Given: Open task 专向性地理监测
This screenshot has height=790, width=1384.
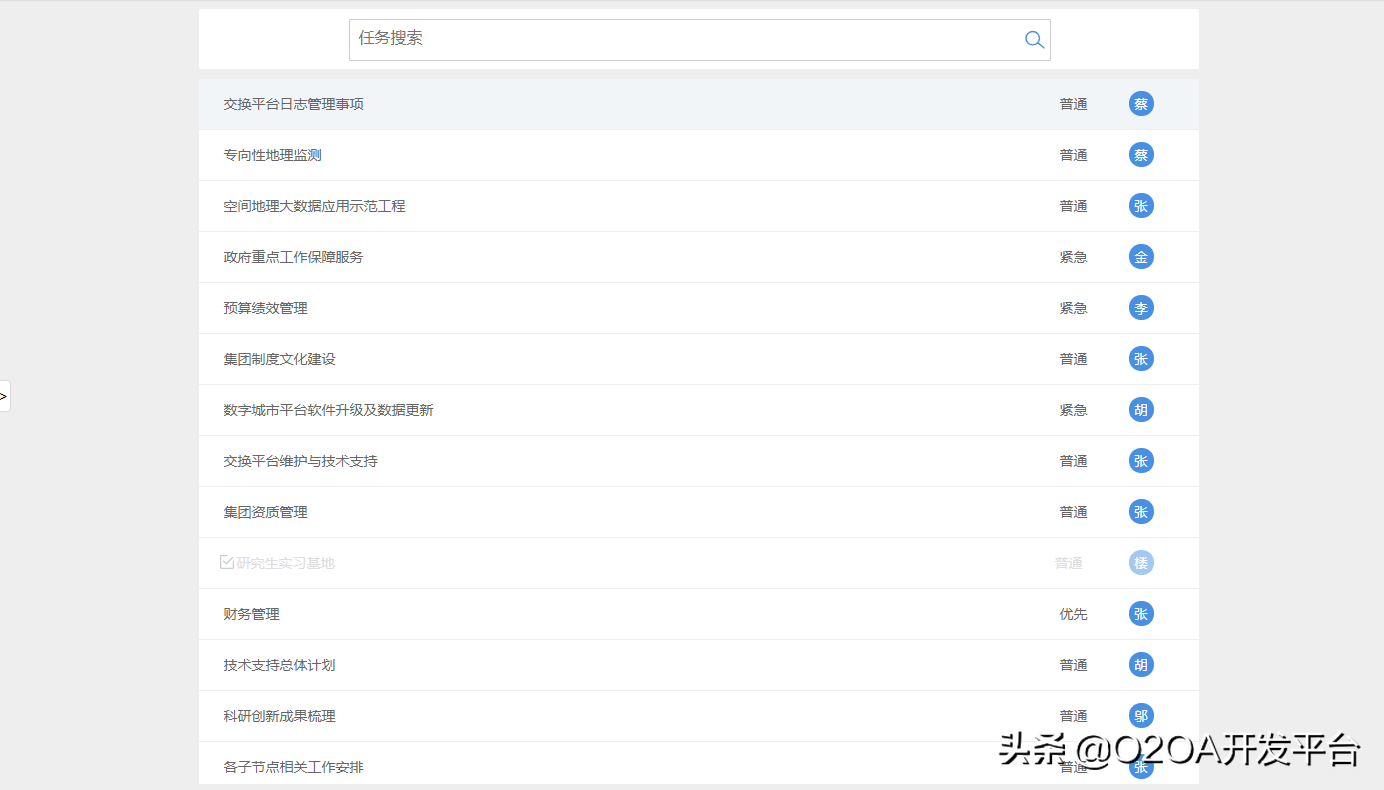Looking at the screenshot, I should (272, 154).
